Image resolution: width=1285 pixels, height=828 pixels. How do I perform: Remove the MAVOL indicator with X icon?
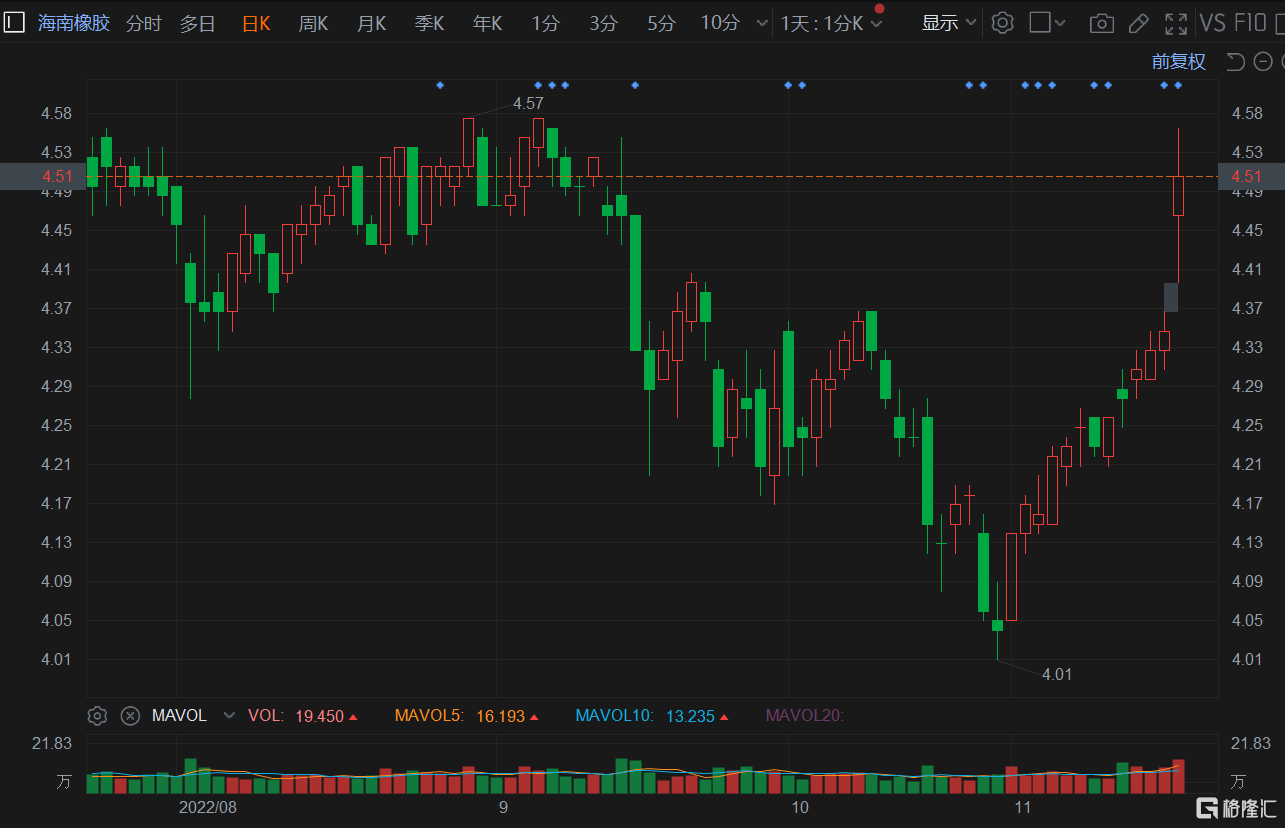130,716
